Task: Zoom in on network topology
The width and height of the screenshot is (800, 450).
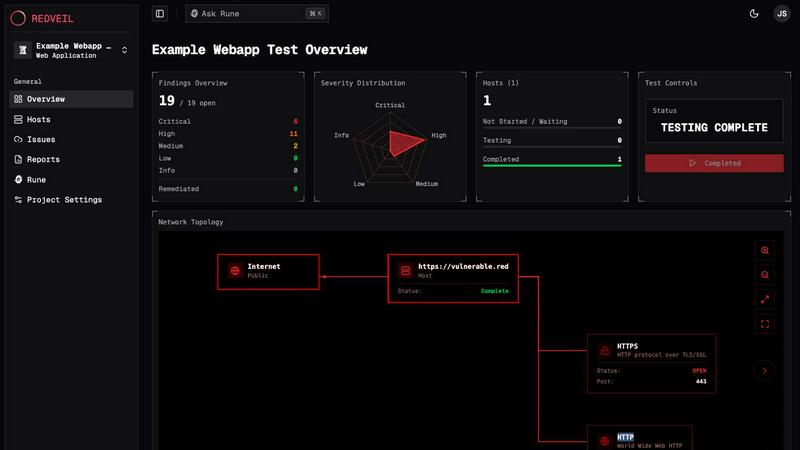Action: (764, 250)
